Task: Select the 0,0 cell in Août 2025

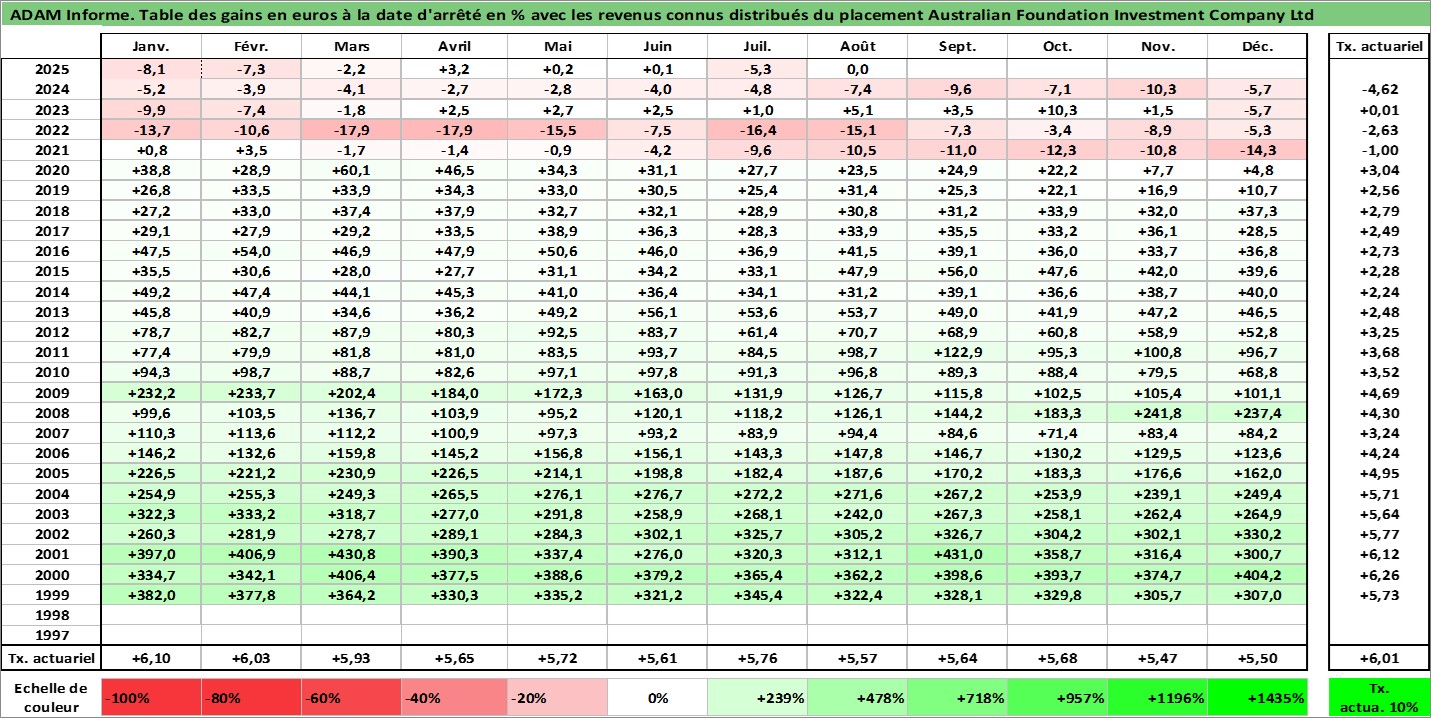Action: [858, 69]
